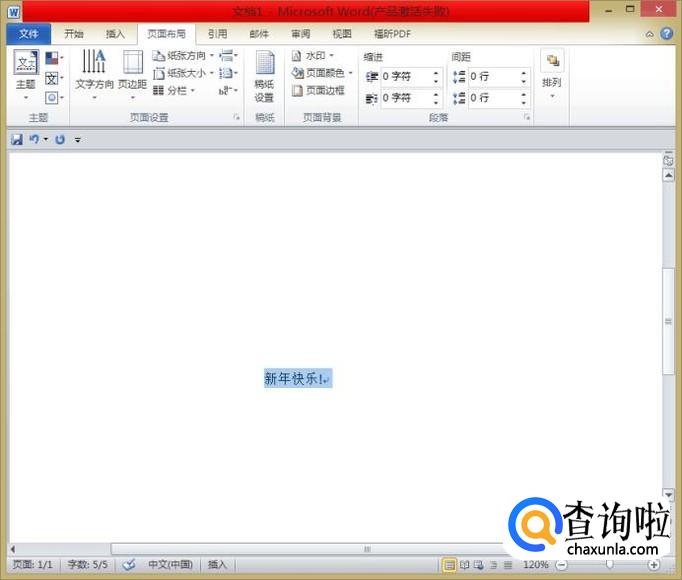This screenshot has width=682, height=580.
Task: Open theme fonts dropdown
Action: 54,78
